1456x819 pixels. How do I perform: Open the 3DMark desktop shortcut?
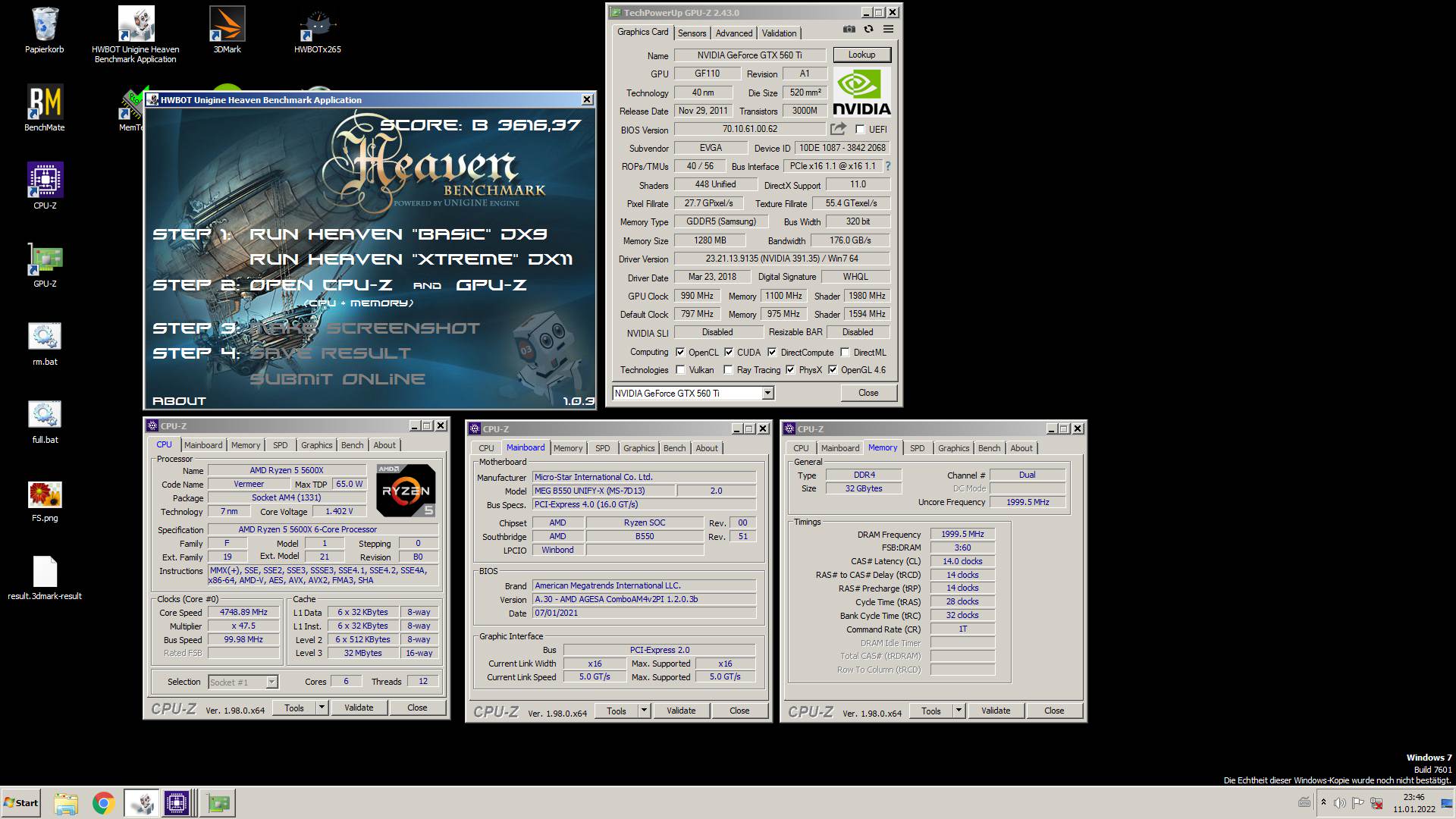tap(227, 30)
